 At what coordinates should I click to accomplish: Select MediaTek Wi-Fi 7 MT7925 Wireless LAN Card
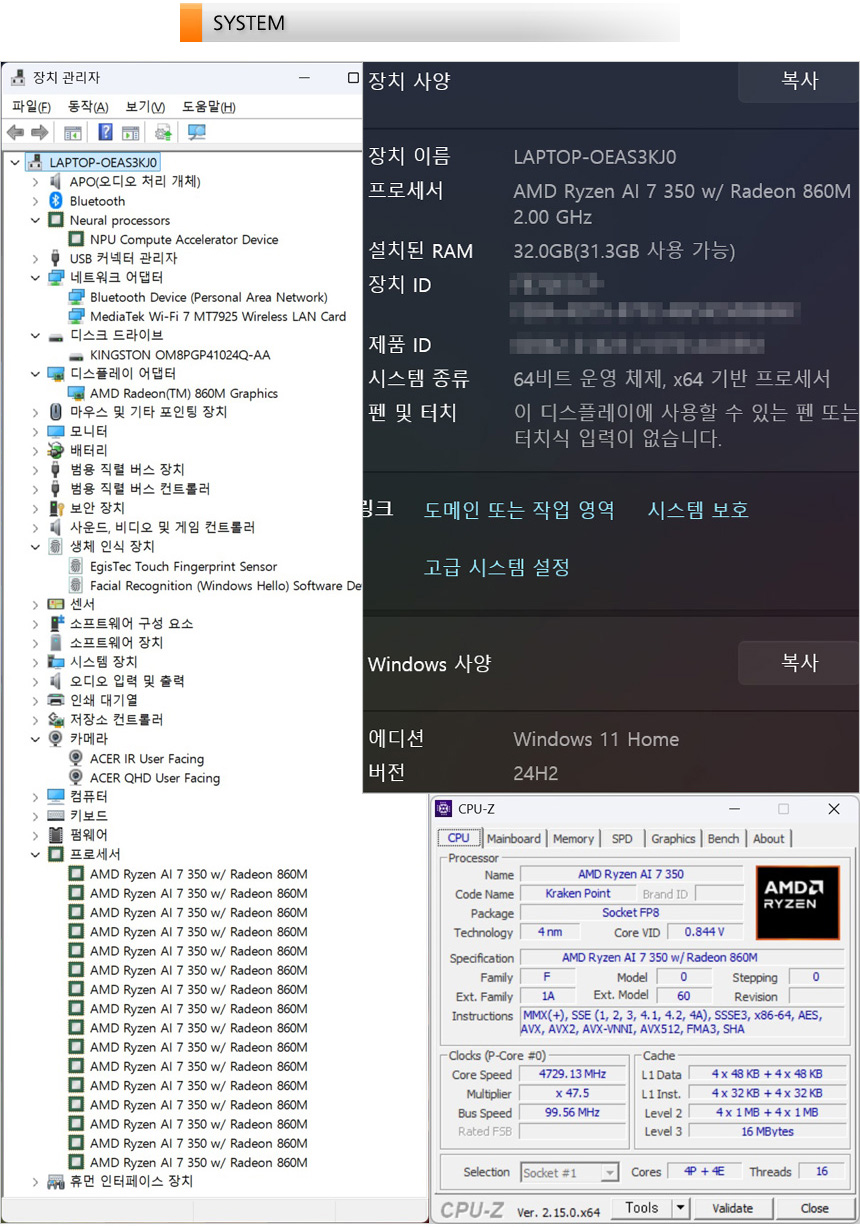[217, 316]
